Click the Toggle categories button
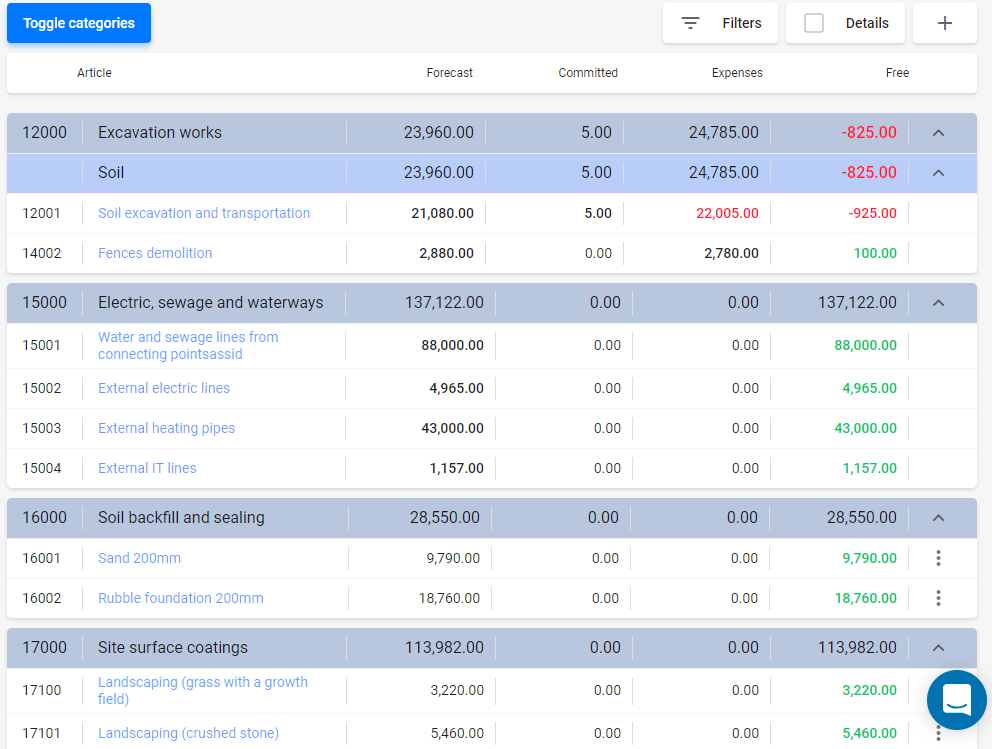 [79, 23]
